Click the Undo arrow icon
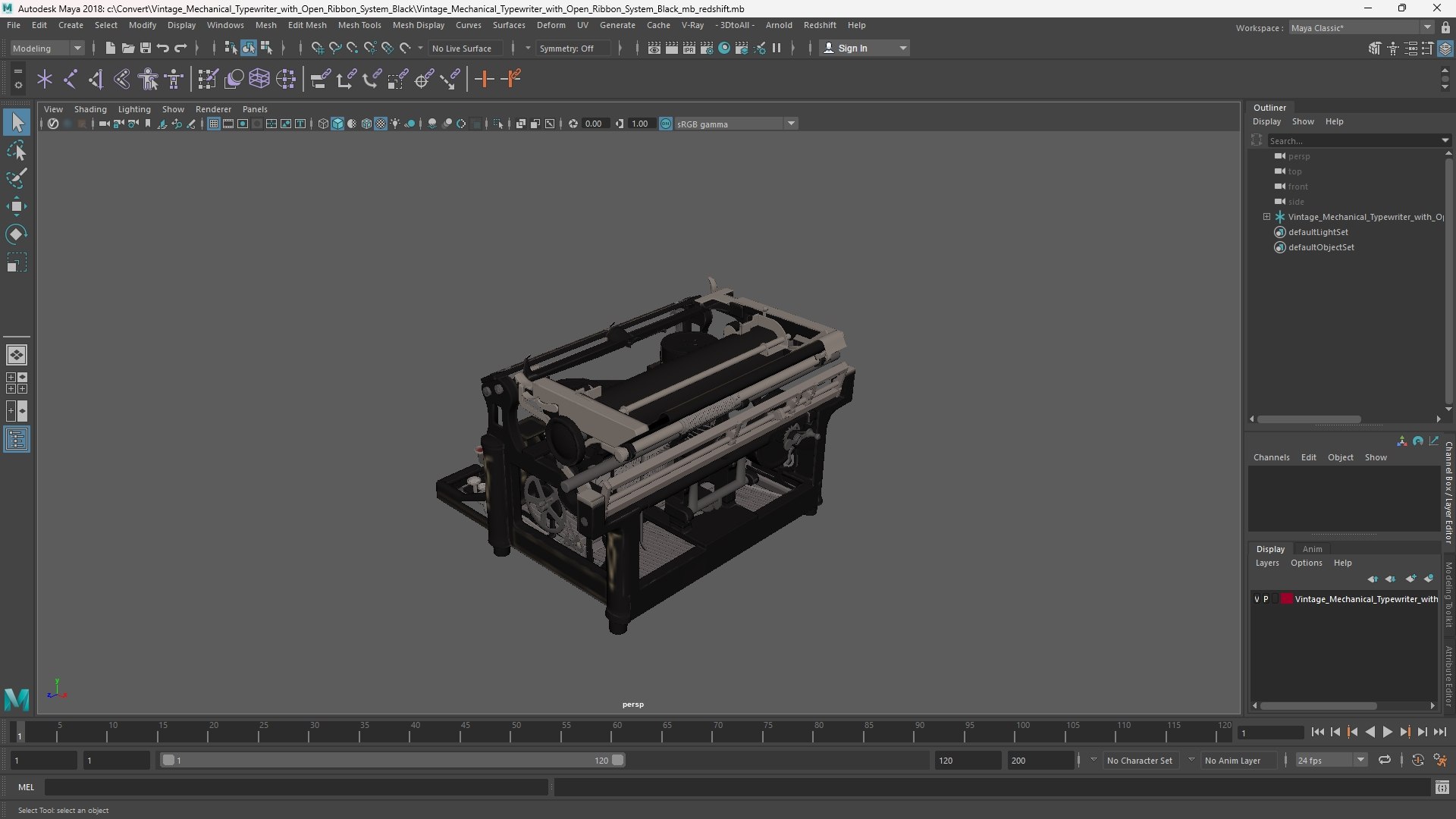 pos(163,48)
